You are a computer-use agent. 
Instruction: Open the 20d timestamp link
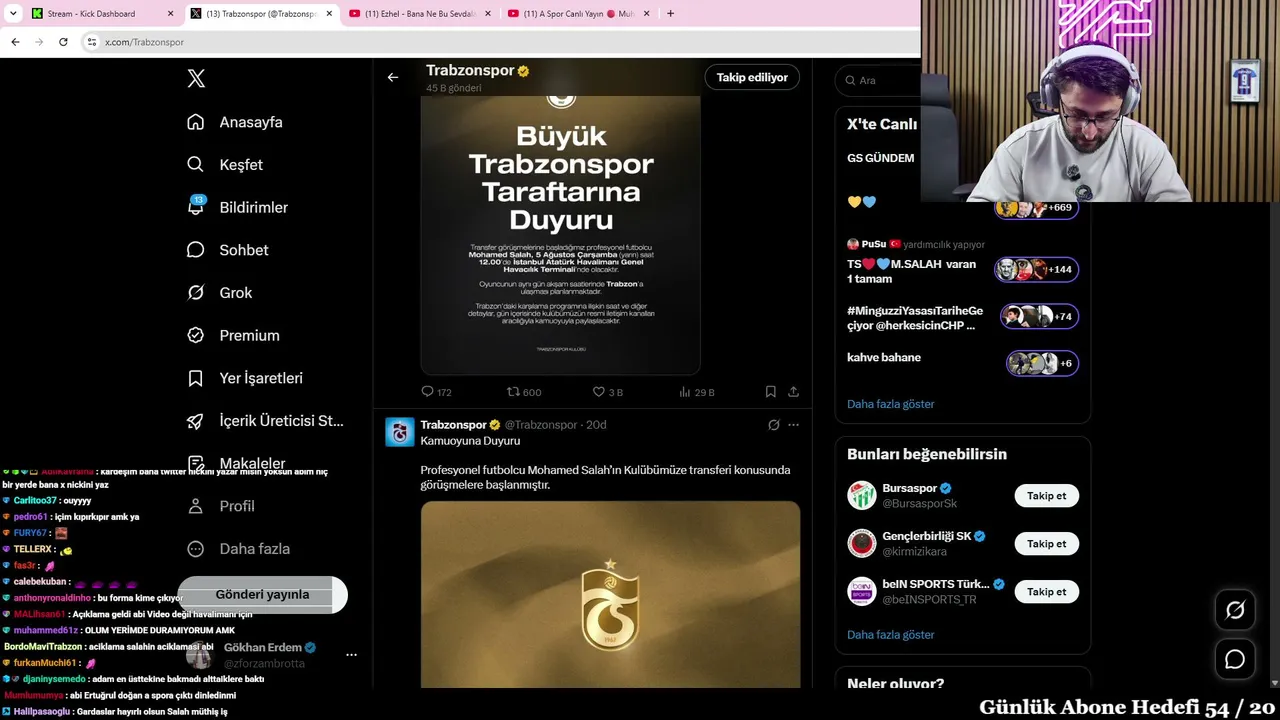[596, 425]
